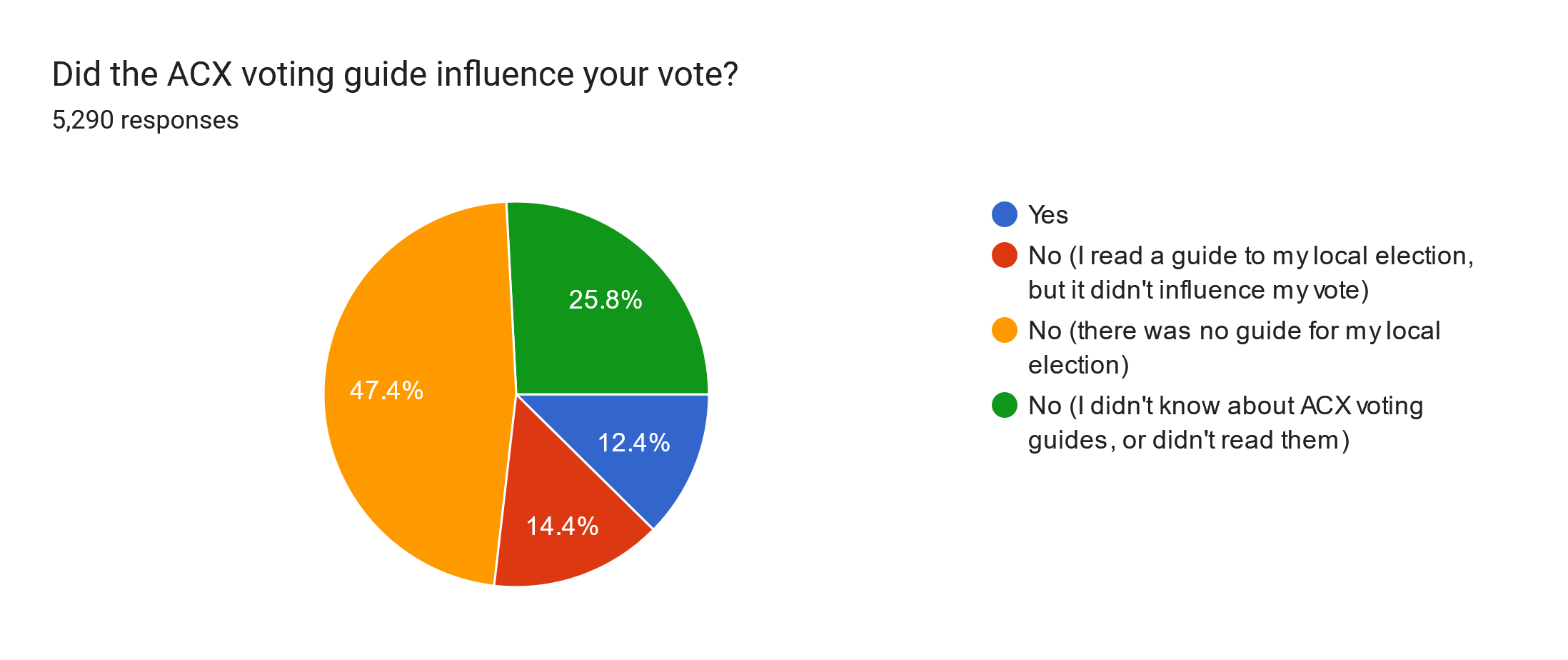This screenshot has width=1568, height=660.
Task: Click the orange legend dot
Action: tap(1004, 330)
